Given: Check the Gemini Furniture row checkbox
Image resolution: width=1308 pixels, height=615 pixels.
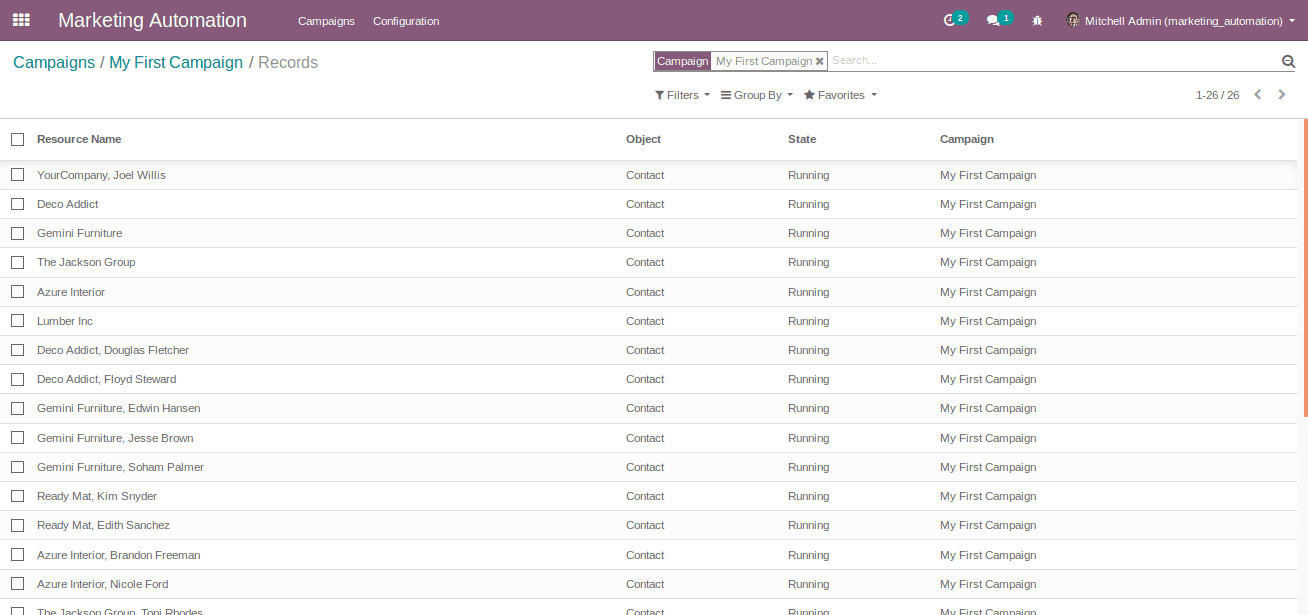Looking at the screenshot, I should 18,233.
